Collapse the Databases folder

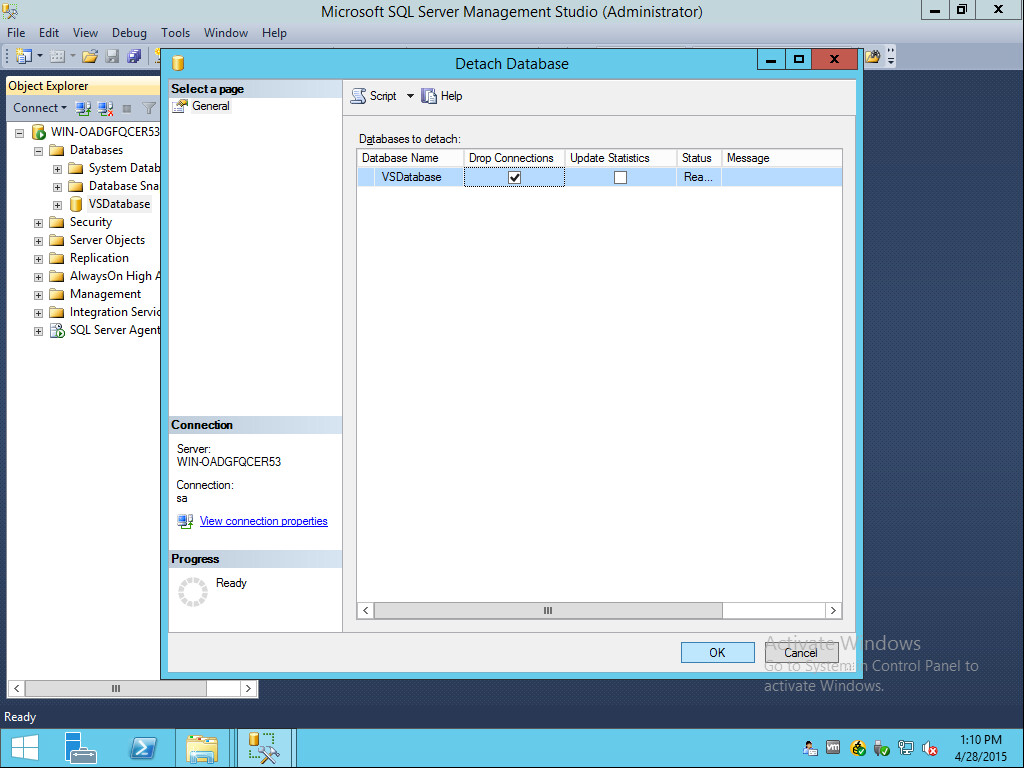coord(39,151)
